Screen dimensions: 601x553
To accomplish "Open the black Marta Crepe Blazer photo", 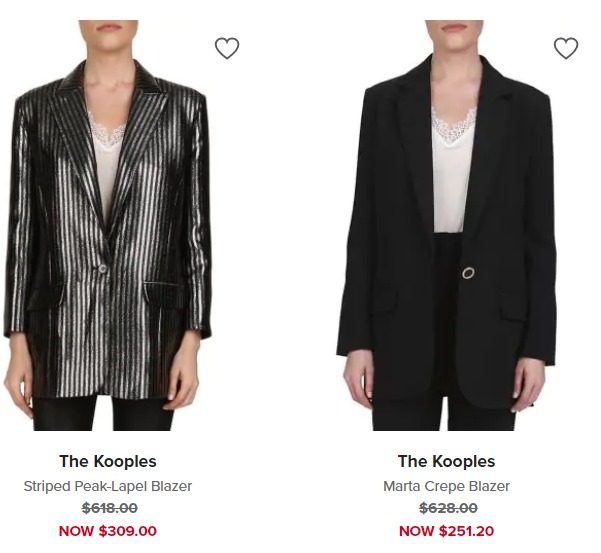I will coord(447,225).
